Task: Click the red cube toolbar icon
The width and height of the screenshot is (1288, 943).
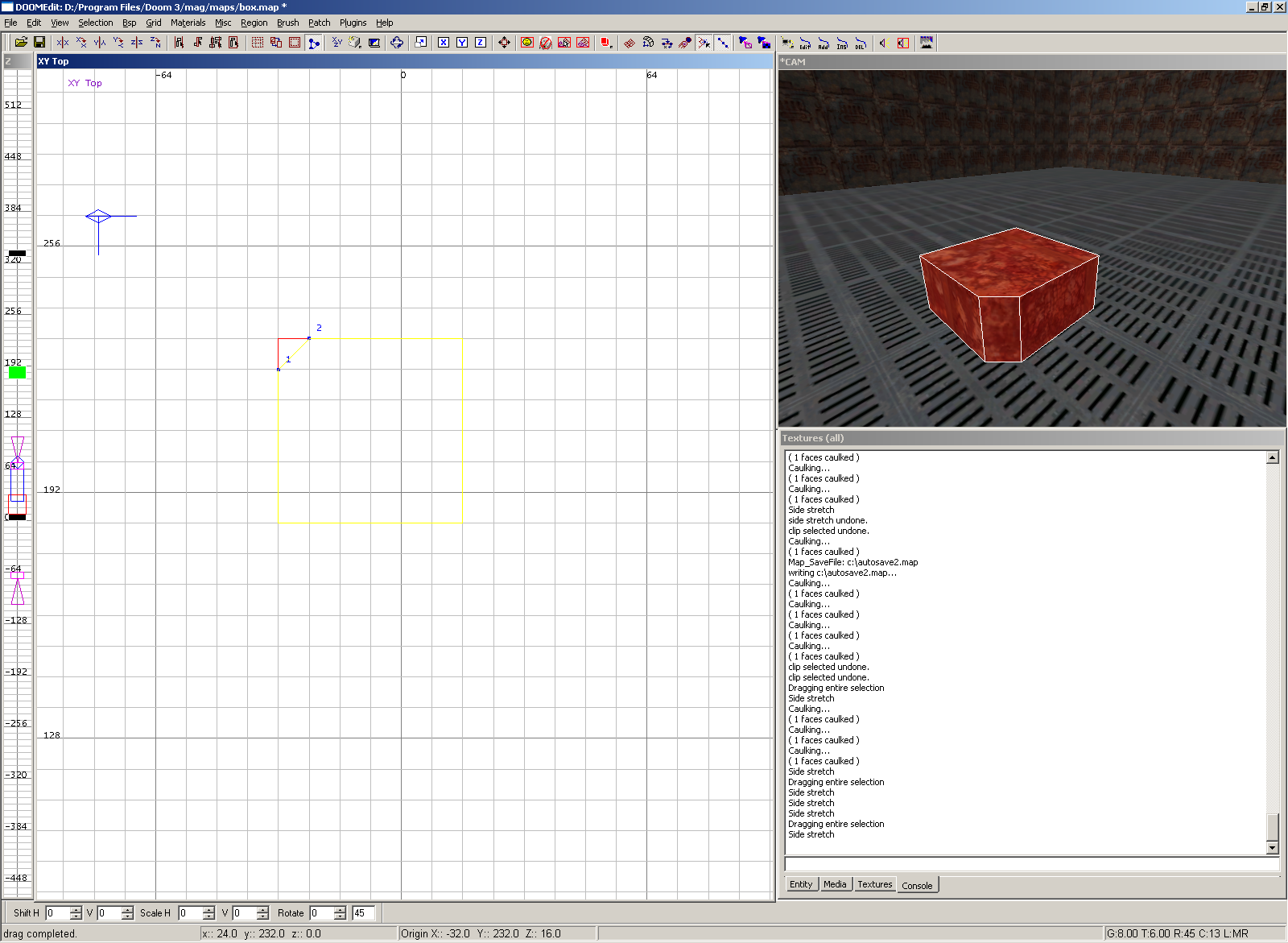Action: coord(606,43)
